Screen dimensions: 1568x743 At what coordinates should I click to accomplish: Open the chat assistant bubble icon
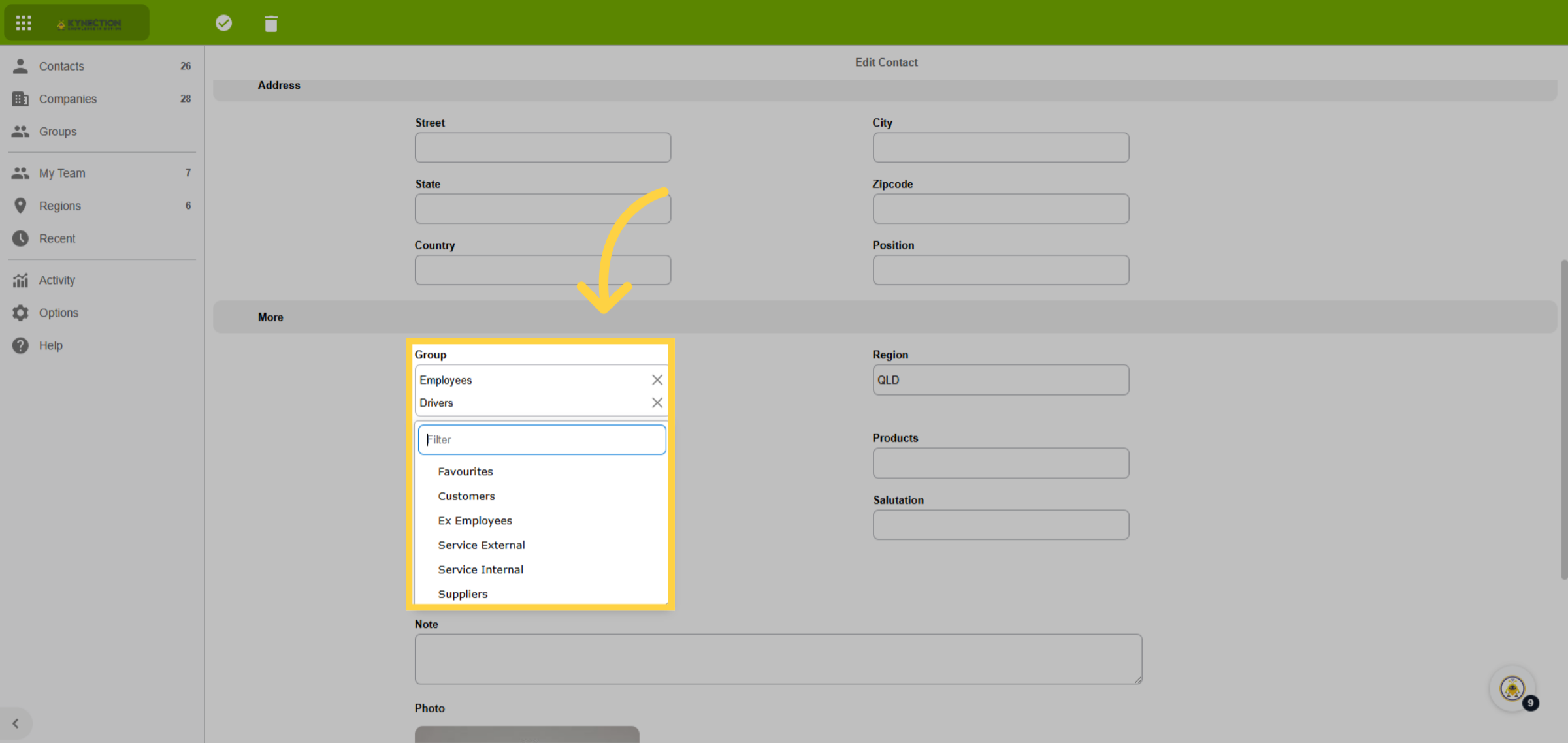(1512, 688)
